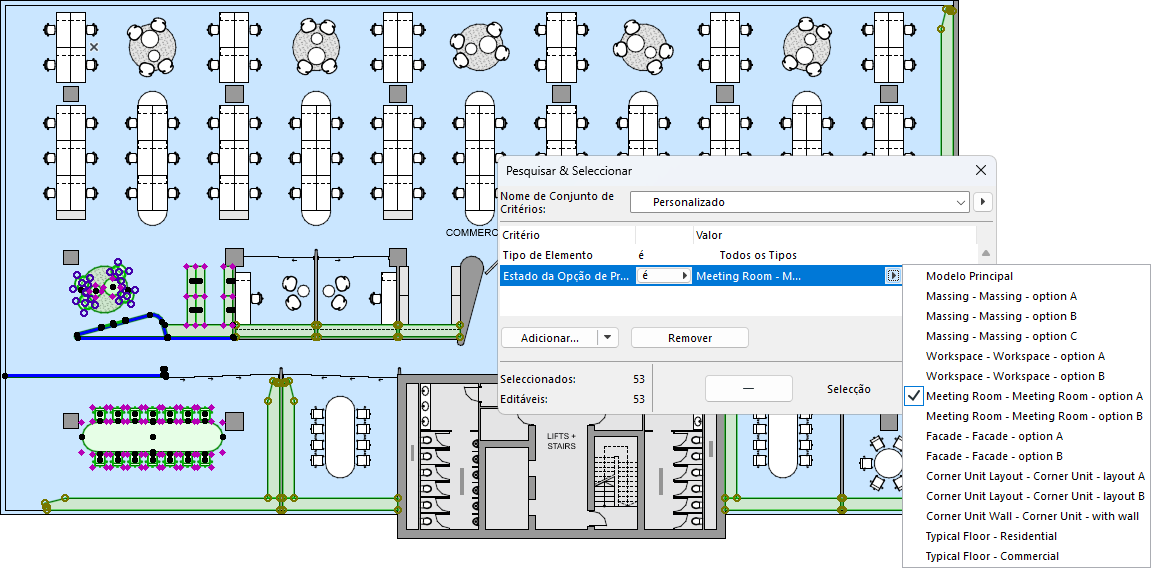Open the Adicionar dropdown arrow
The height and width of the screenshot is (568, 1151).
pyautogui.click(x=608, y=338)
